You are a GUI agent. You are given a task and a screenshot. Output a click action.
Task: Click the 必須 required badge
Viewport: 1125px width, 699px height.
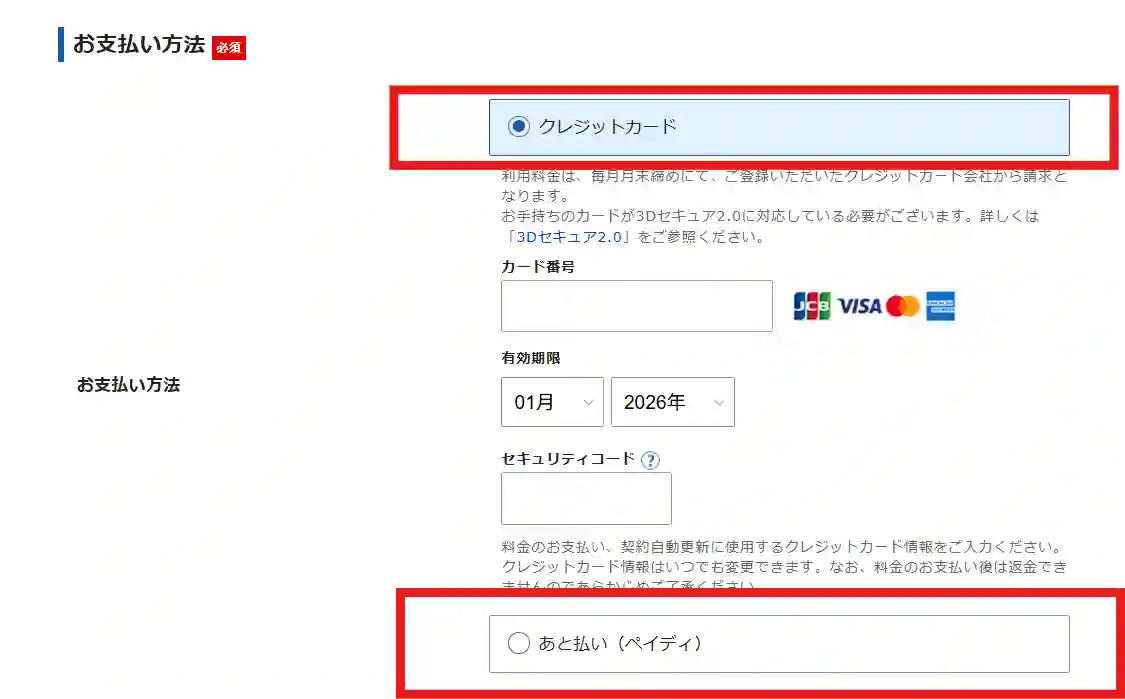pyautogui.click(x=229, y=48)
